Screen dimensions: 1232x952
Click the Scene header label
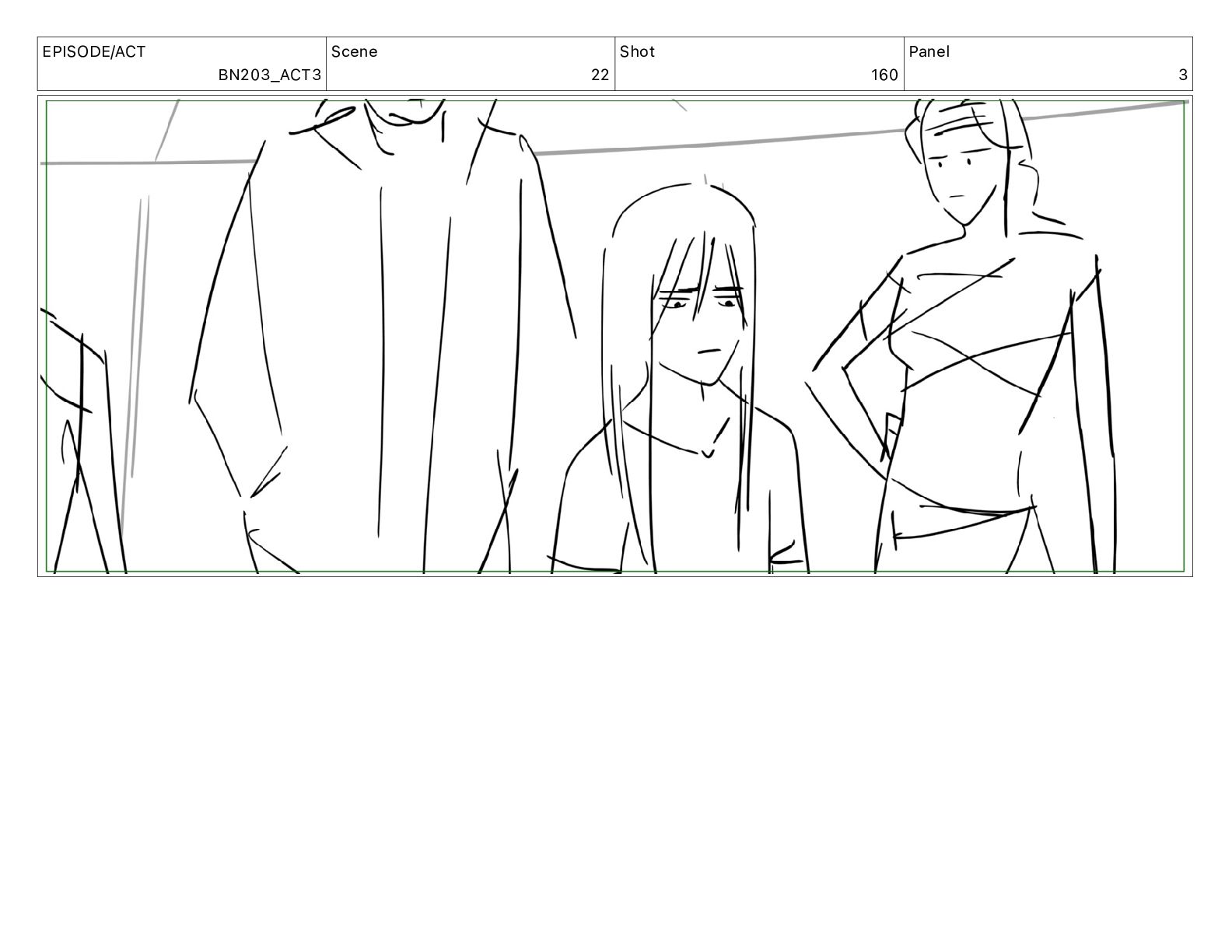(x=355, y=52)
